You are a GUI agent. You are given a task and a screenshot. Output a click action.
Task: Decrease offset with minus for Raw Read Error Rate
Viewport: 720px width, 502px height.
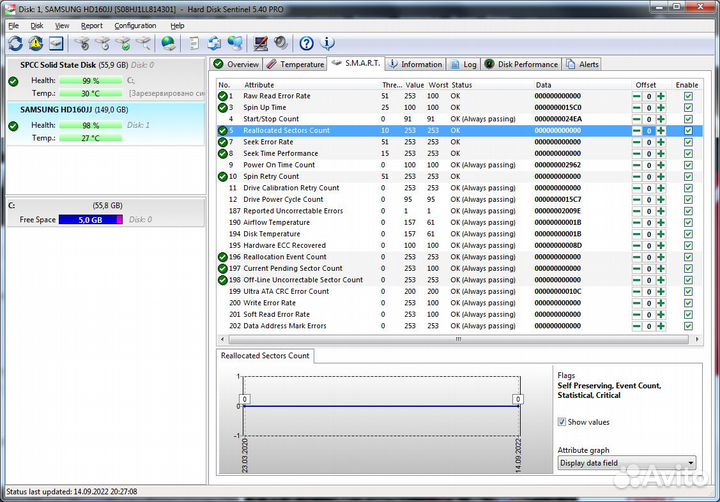[636, 96]
